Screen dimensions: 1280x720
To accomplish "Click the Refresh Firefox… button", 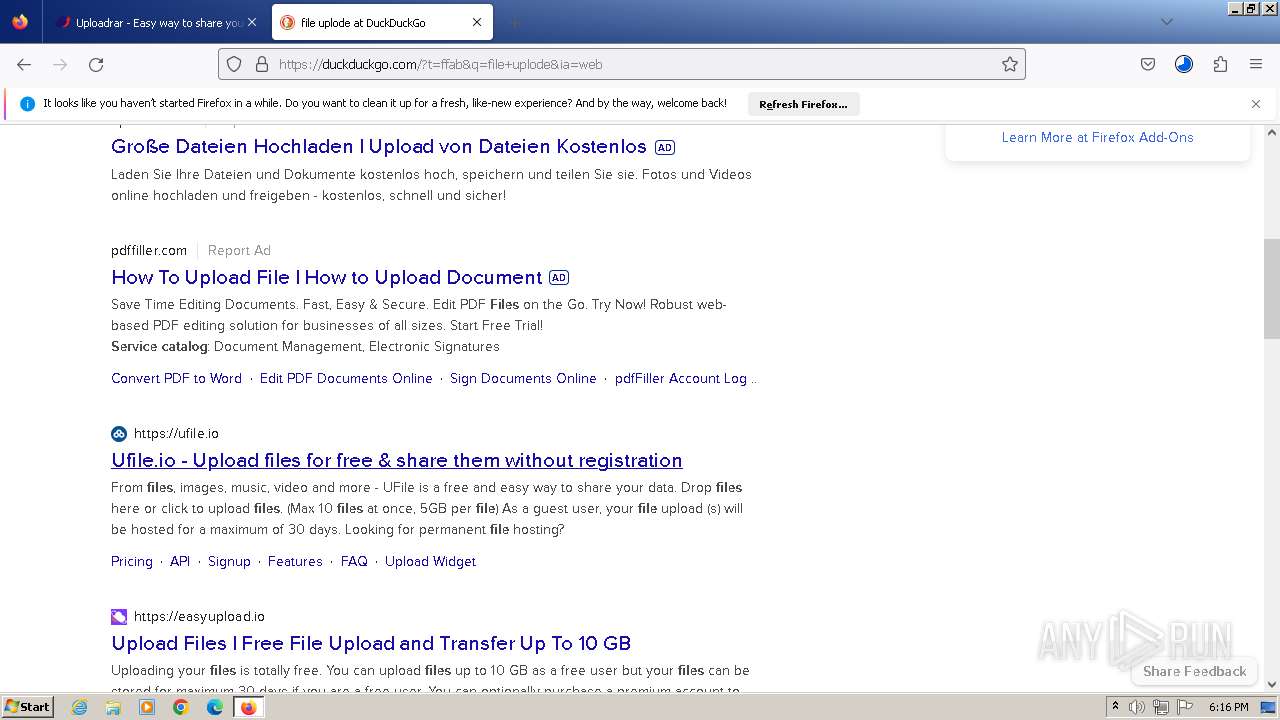I will point(803,104).
